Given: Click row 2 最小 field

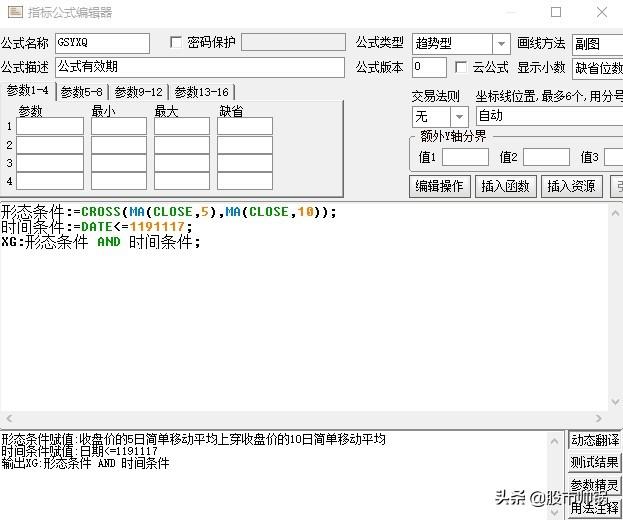Looking at the screenshot, I should (119, 145).
